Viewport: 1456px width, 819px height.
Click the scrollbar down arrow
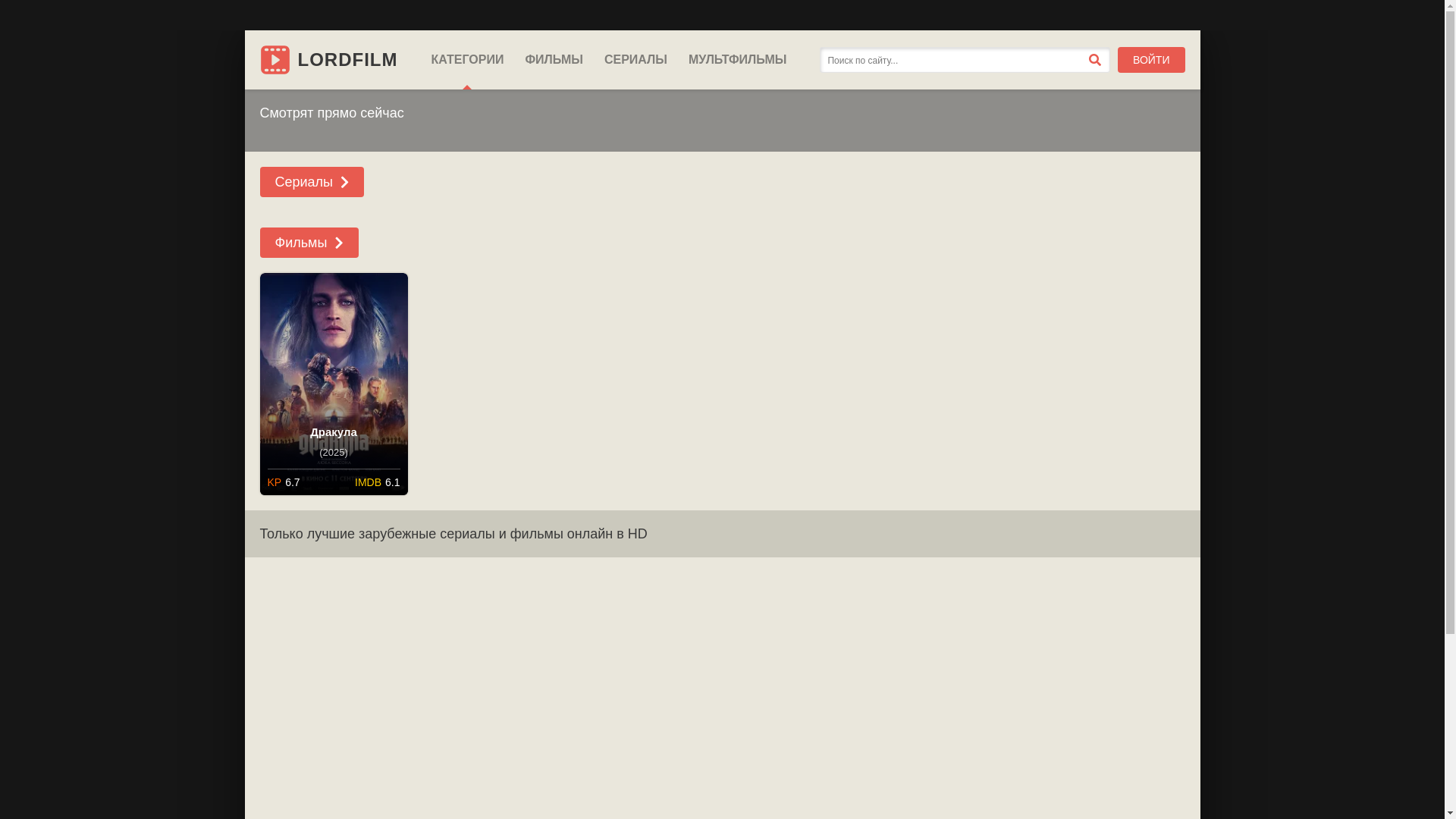(1450, 813)
